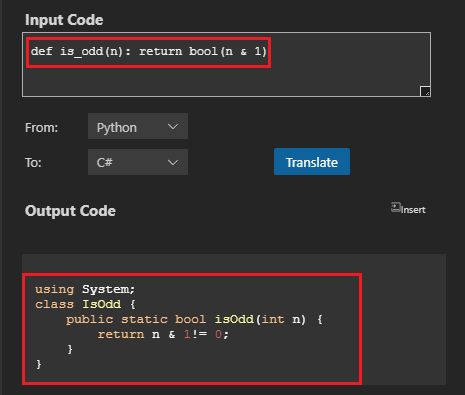Click the Insert icon next to Output Code

click(x=395, y=208)
